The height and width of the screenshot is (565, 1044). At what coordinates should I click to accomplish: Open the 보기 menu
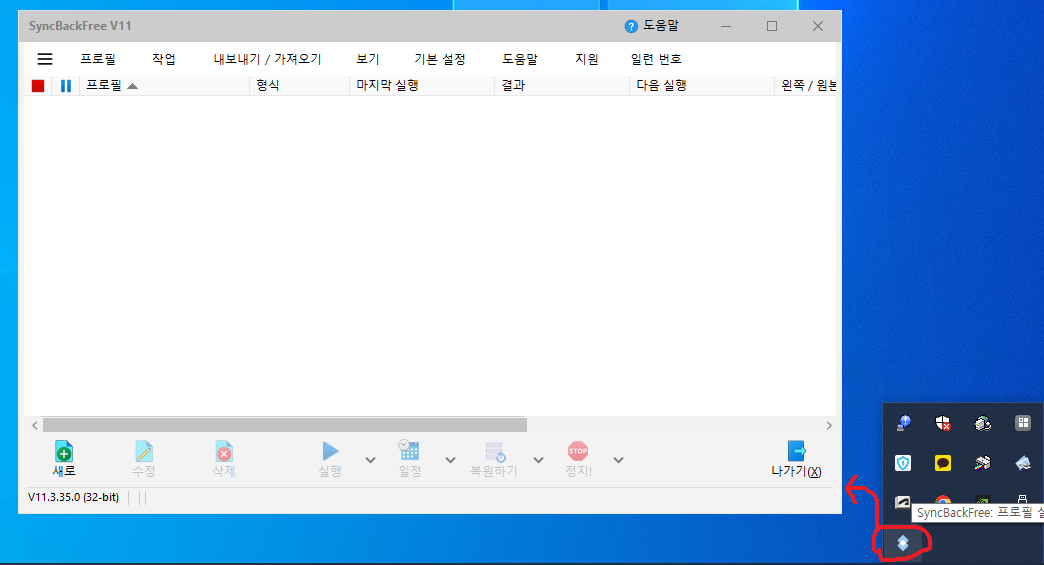coord(368,59)
